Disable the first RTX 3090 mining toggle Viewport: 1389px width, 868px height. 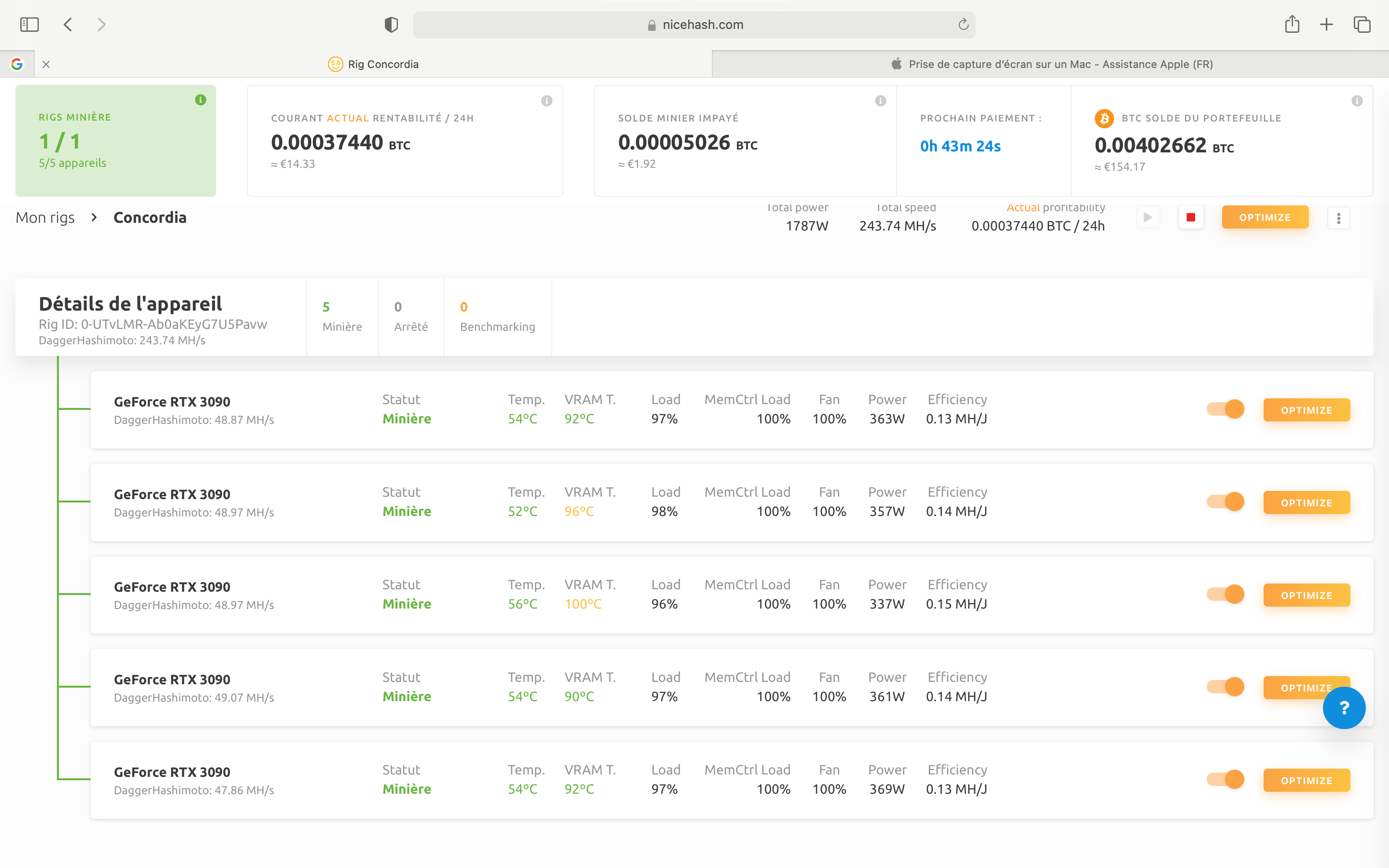click(1226, 409)
